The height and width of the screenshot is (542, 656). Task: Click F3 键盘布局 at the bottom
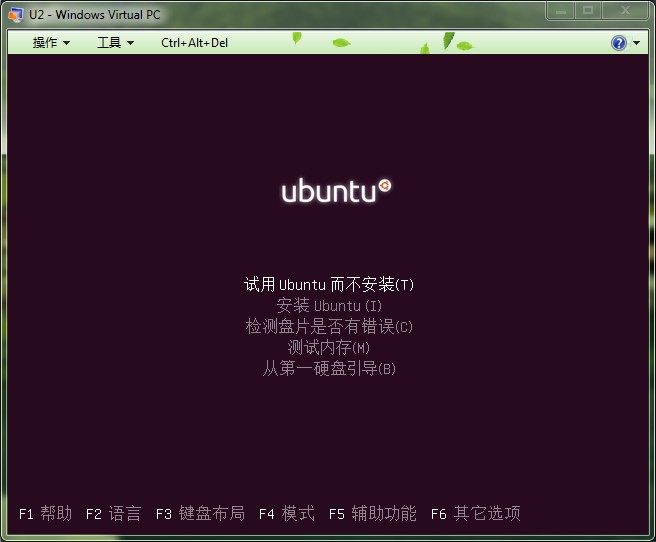(200, 513)
